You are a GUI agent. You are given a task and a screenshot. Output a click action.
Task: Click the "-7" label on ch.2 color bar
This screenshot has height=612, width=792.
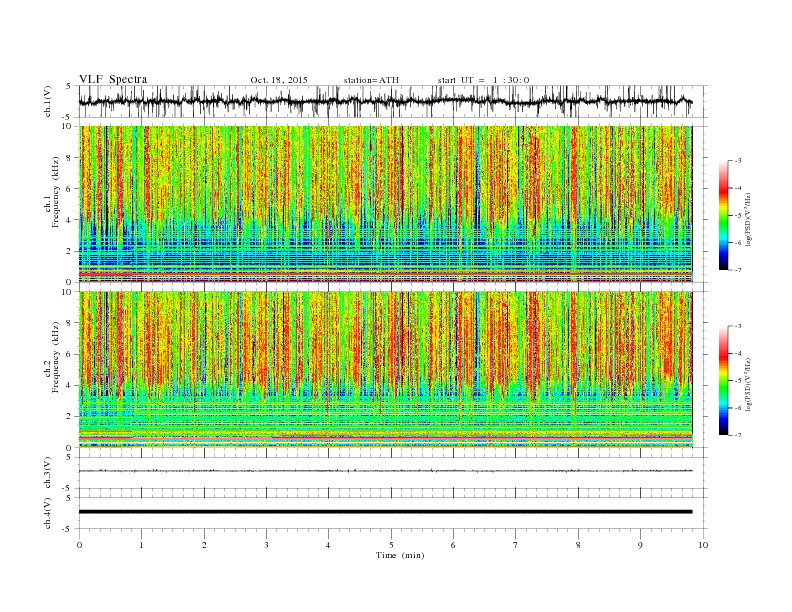(738, 435)
